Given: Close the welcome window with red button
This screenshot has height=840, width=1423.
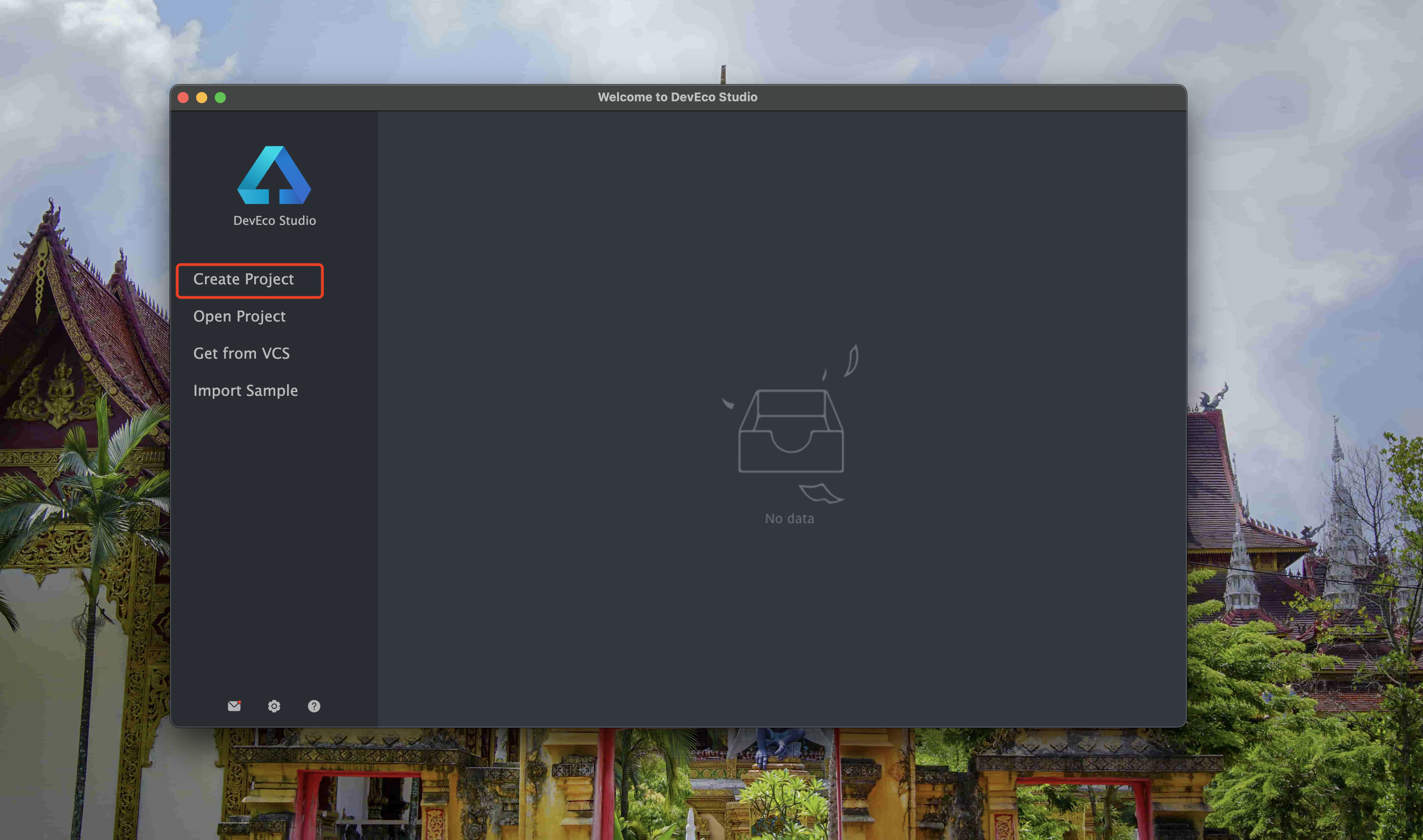Looking at the screenshot, I should [x=183, y=98].
